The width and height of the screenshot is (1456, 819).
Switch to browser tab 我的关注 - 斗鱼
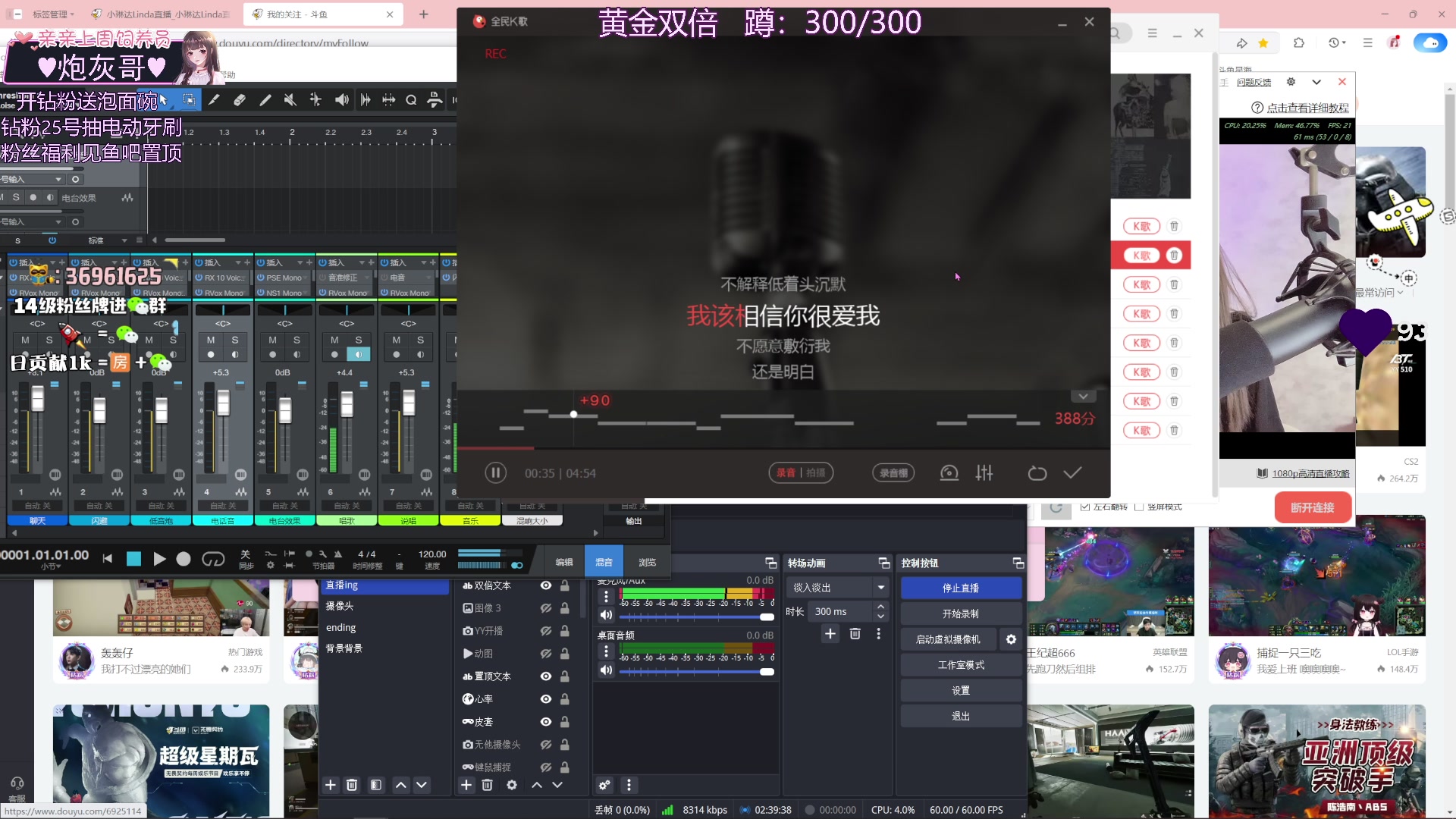click(x=323, y=14)
